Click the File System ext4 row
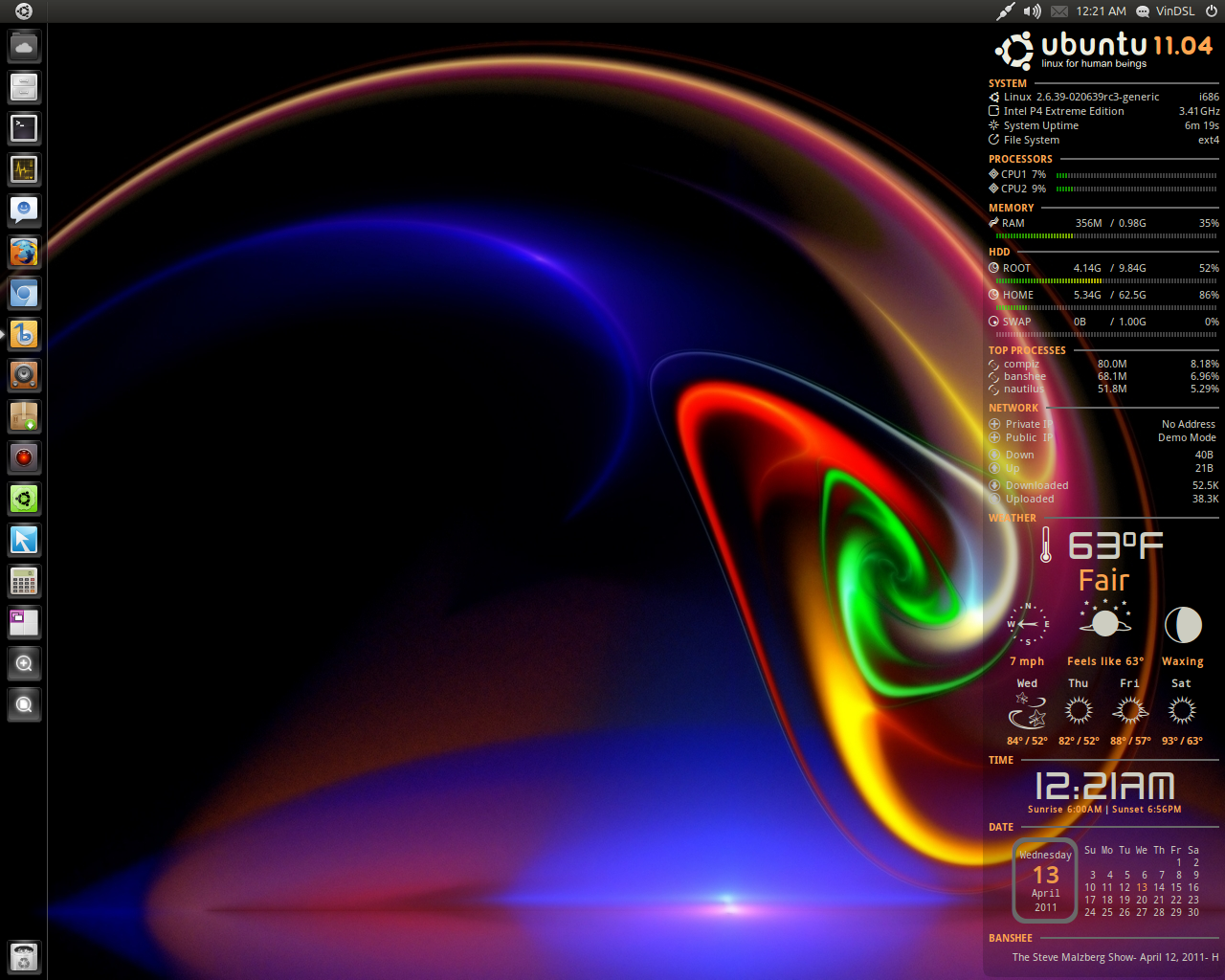Screen dimensions: 1225x980 coord(1103,140)
